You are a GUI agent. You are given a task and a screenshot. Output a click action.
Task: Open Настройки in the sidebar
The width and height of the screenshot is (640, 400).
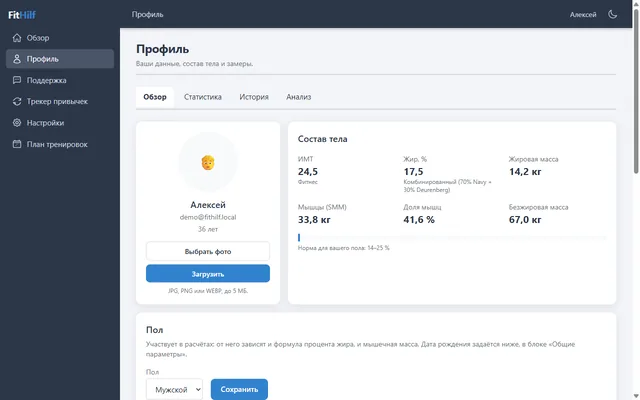coord(60,122)
